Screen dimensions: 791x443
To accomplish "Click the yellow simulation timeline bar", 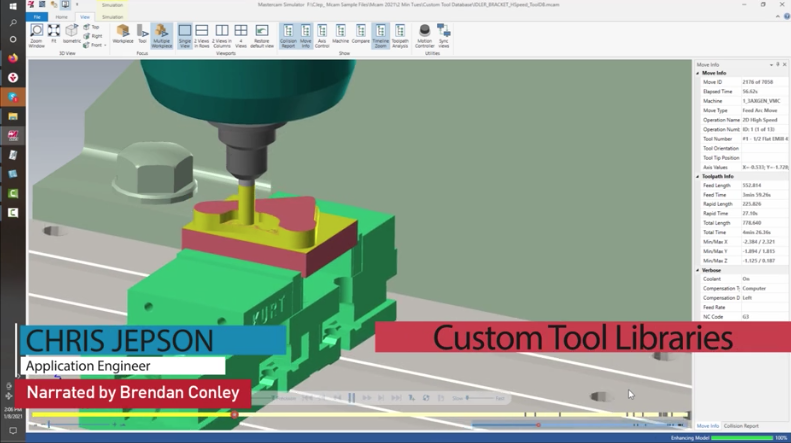I will (361, 415).
